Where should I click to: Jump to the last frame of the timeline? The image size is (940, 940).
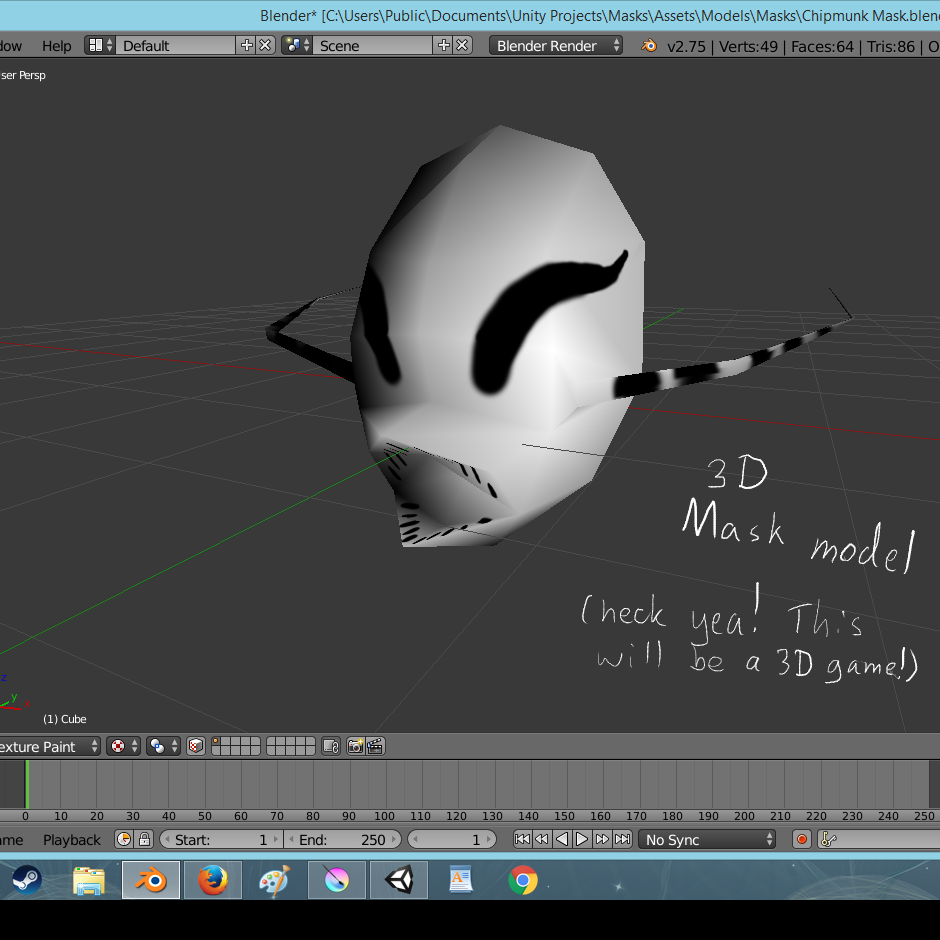click(622, 840)
